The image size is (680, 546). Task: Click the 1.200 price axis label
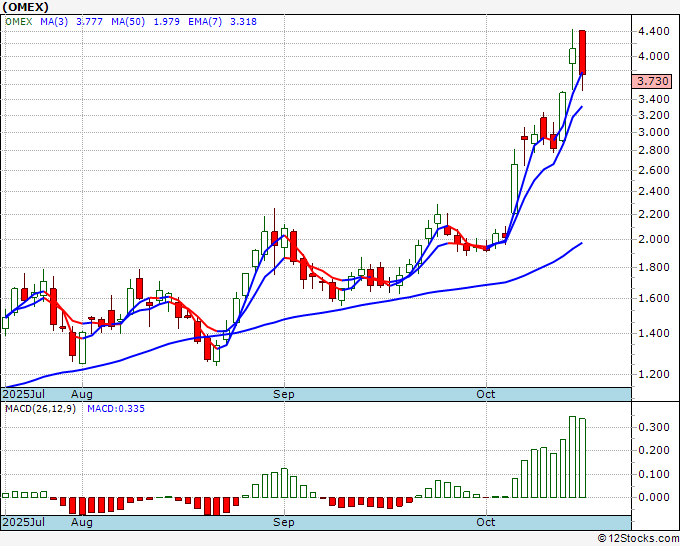(x=654, y=374)
